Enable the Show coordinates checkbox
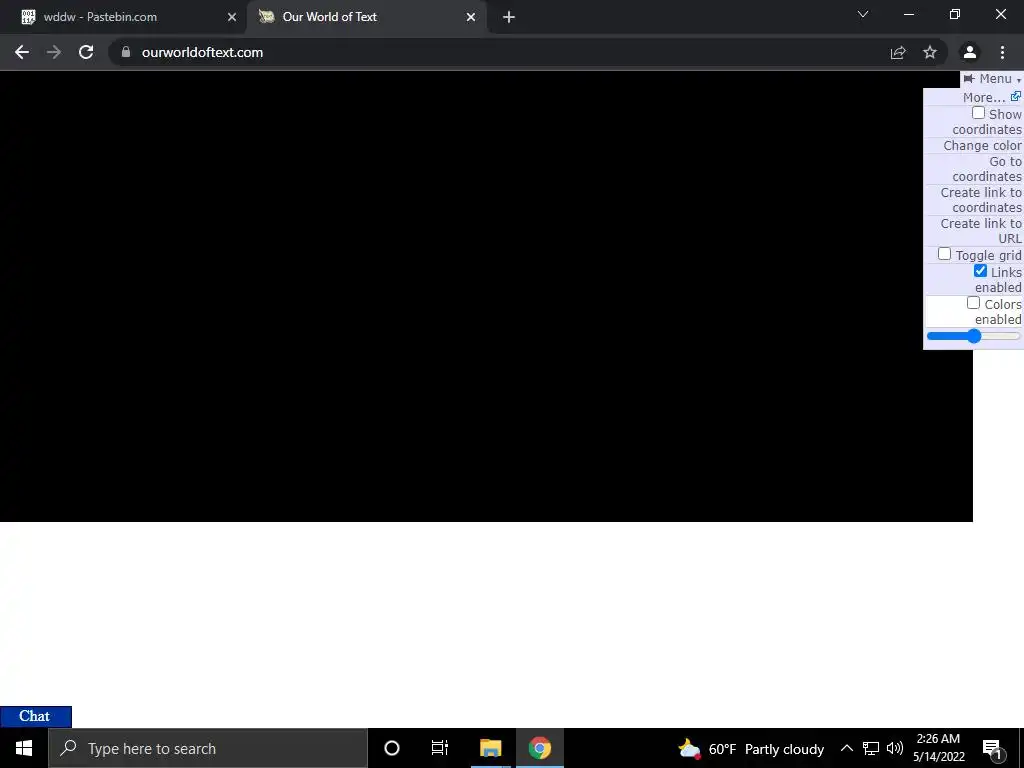The image size is (1024, 768). click(978, 113)
